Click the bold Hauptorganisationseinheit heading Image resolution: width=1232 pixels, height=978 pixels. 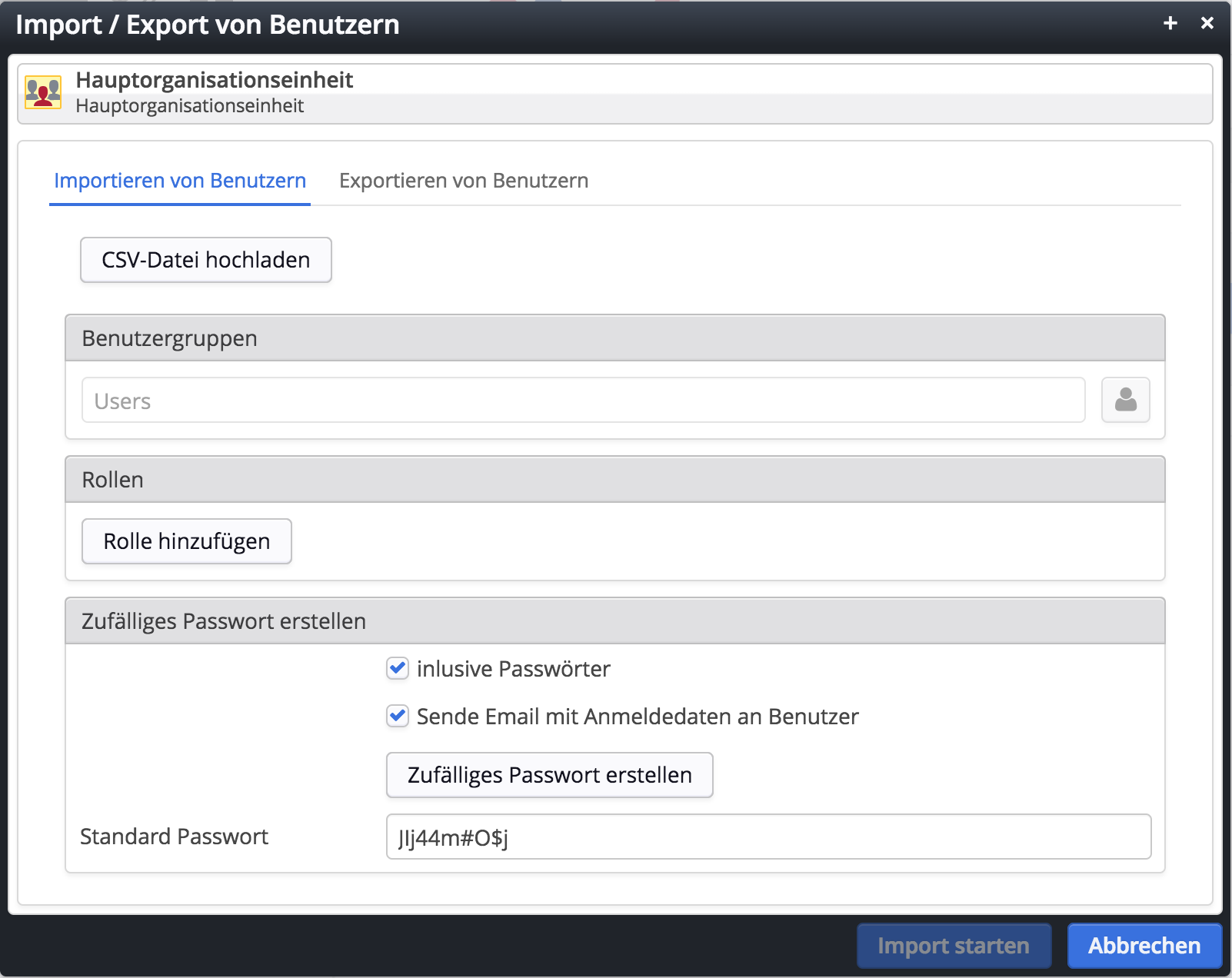click(215, 80)
